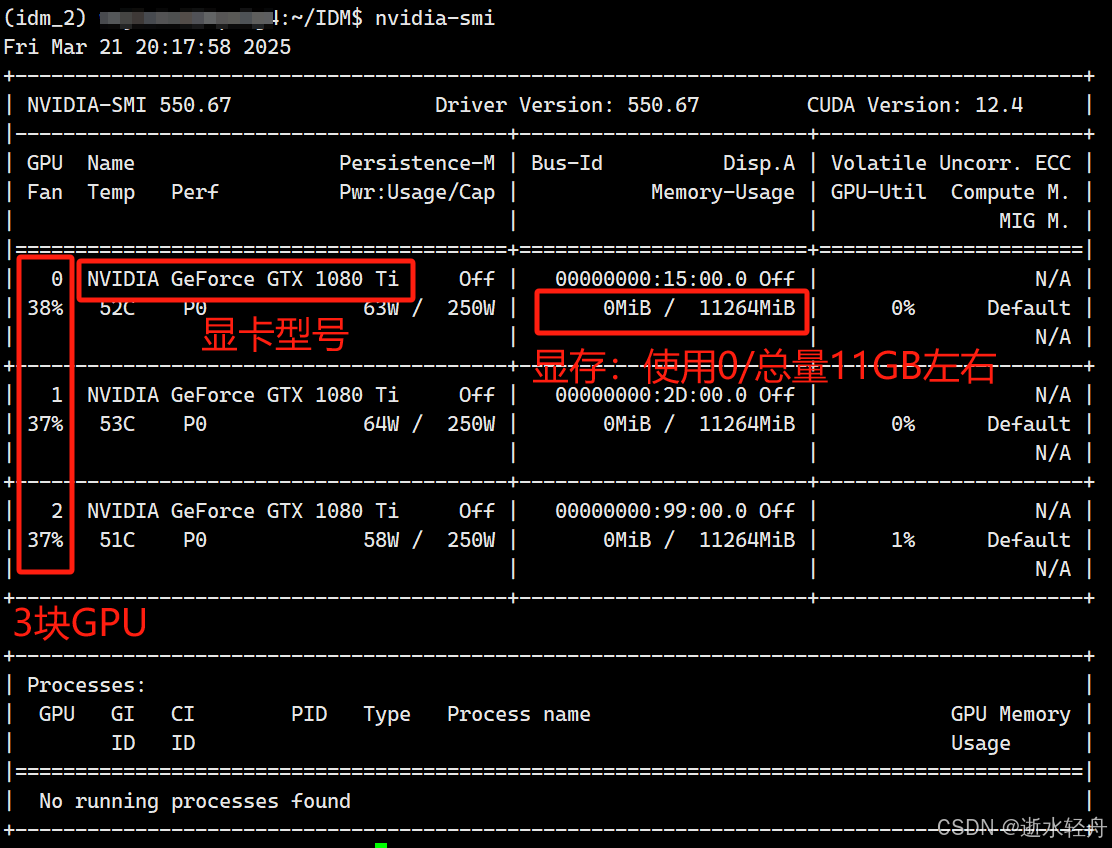Click GPU 2 power usage 58W

click(382, 540)
